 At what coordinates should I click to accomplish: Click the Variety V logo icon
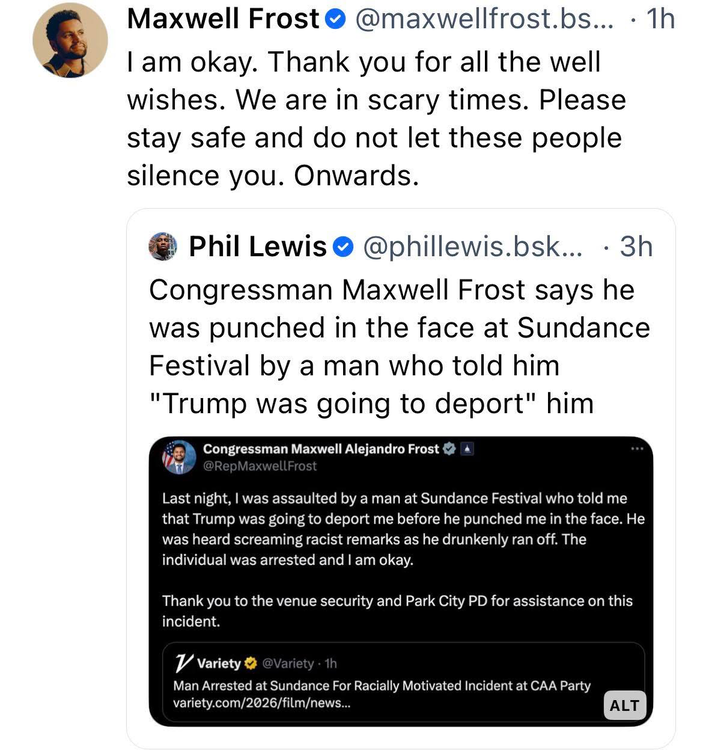tap(183, 663)
